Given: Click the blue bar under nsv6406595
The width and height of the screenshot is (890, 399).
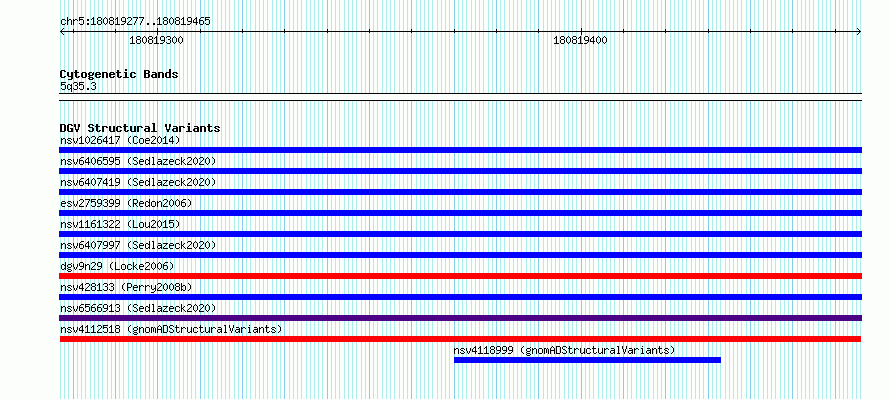Looking at the screenshot, I should (460, 171).
